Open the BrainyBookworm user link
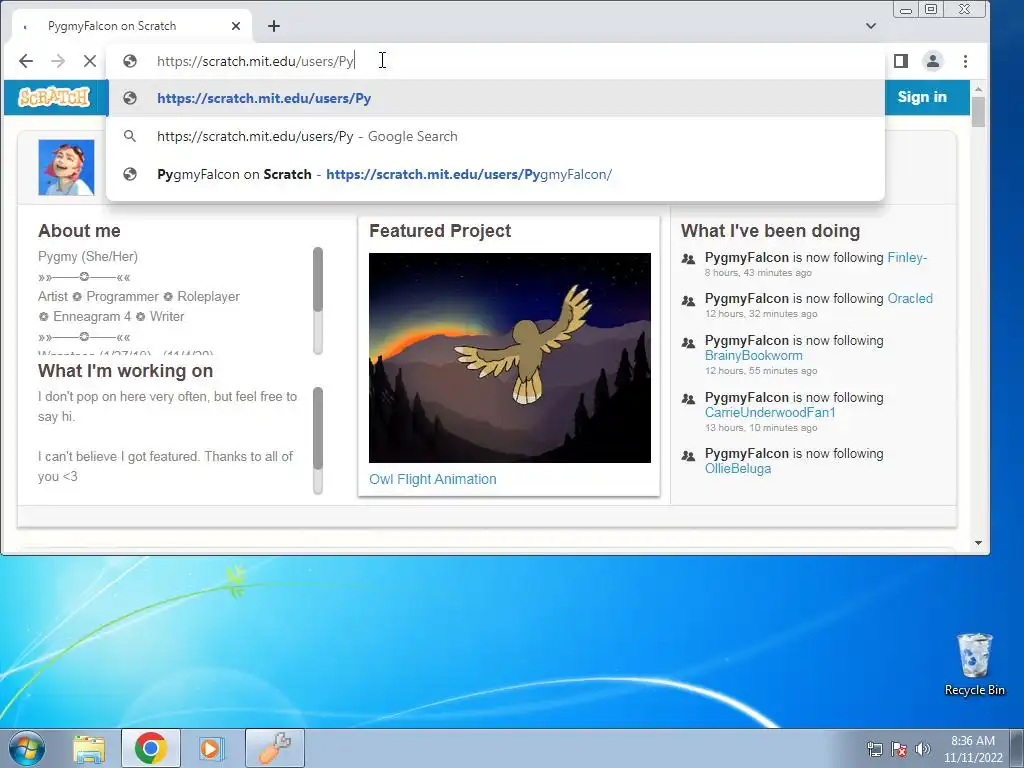This screenshot has width=1024, height=768. [x=754, y=355]
